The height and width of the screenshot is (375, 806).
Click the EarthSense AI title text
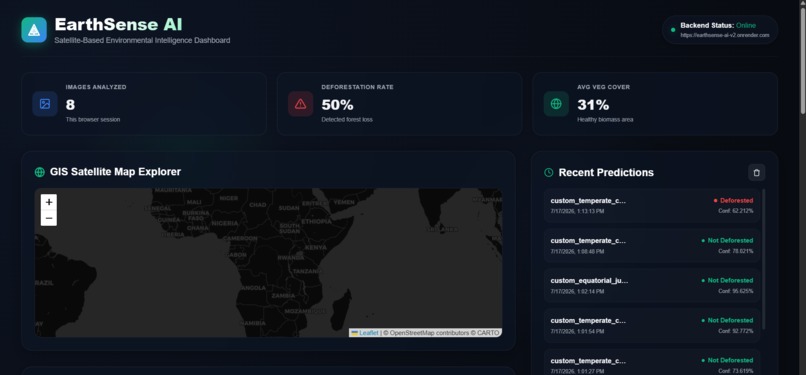click(118, 25)
